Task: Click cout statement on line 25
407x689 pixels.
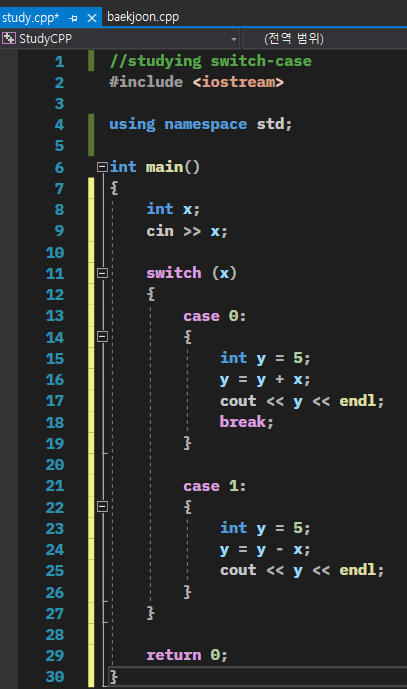Action: click(x=302, y=570)
